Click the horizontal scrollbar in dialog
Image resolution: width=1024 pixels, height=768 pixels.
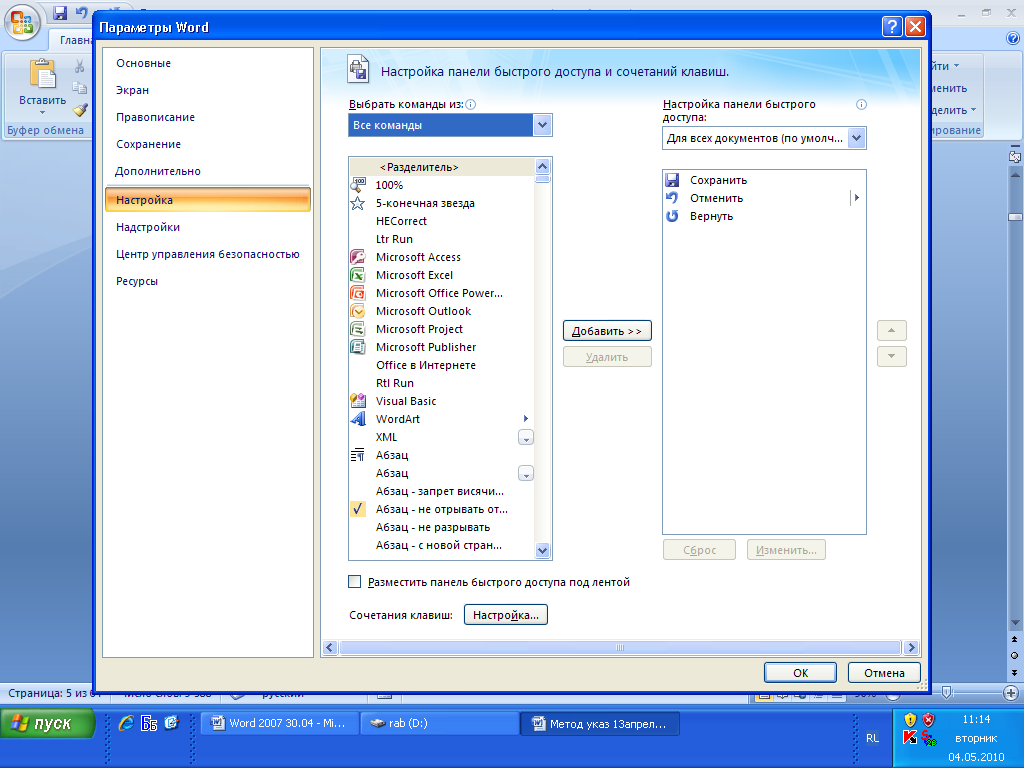tap(620, 648)
